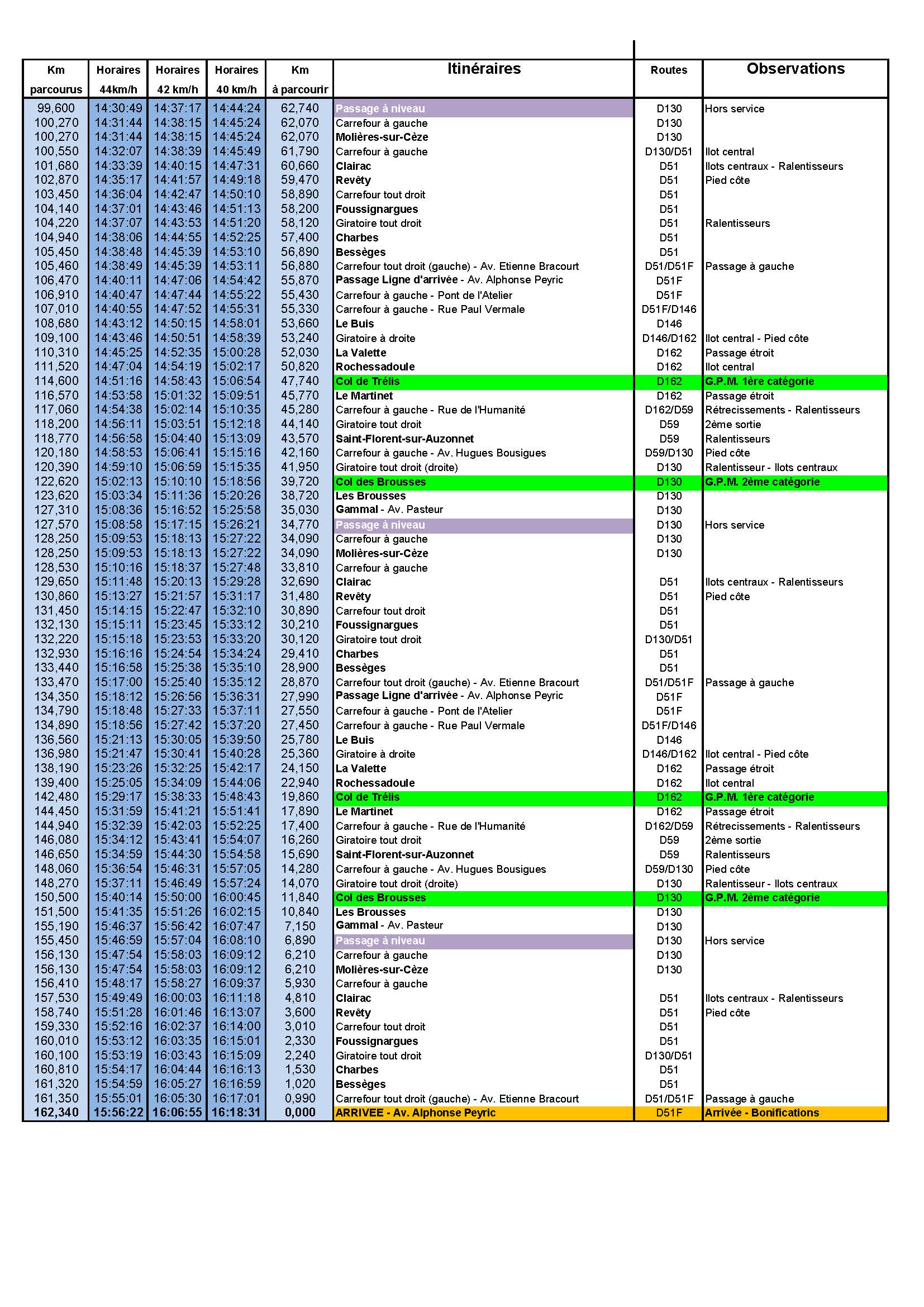
Task: Click the 'Horaires 44km/h' column header
Action: point(119,79)
